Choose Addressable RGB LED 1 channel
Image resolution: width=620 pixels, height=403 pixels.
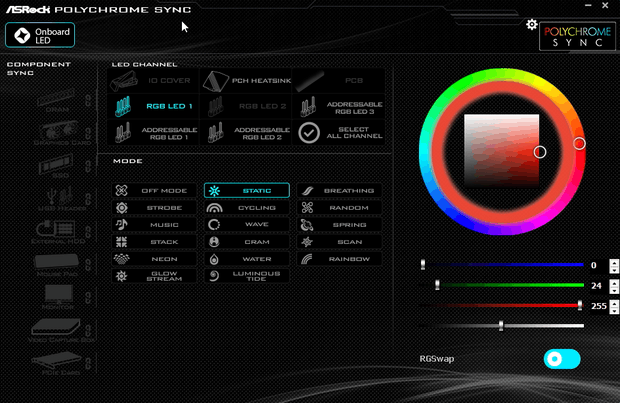(x=153, y=133)
